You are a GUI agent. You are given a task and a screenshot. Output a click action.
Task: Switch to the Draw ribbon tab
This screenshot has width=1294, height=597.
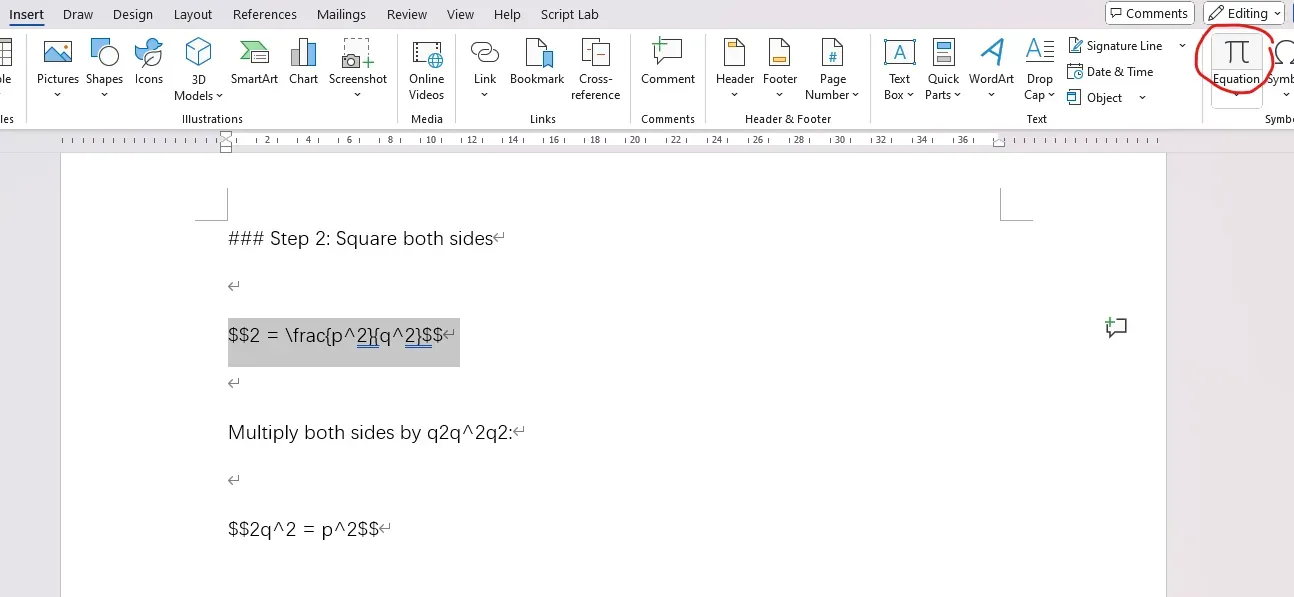(x=77, y=14)
